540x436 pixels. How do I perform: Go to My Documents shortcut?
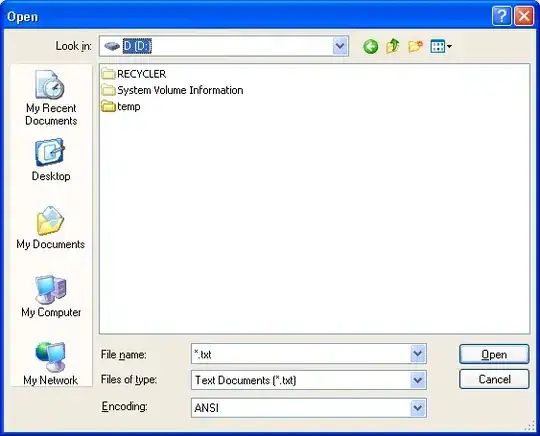pyautogui.click(x=51, y=228)
